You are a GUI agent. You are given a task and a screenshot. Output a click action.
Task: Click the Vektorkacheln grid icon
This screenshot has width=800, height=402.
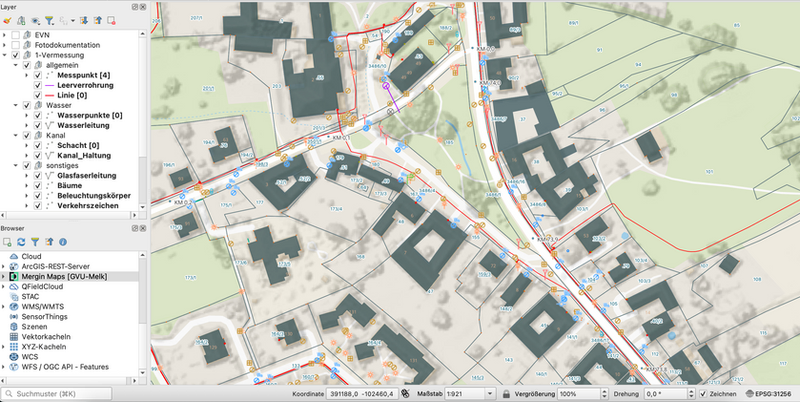[x=14, y=337]
